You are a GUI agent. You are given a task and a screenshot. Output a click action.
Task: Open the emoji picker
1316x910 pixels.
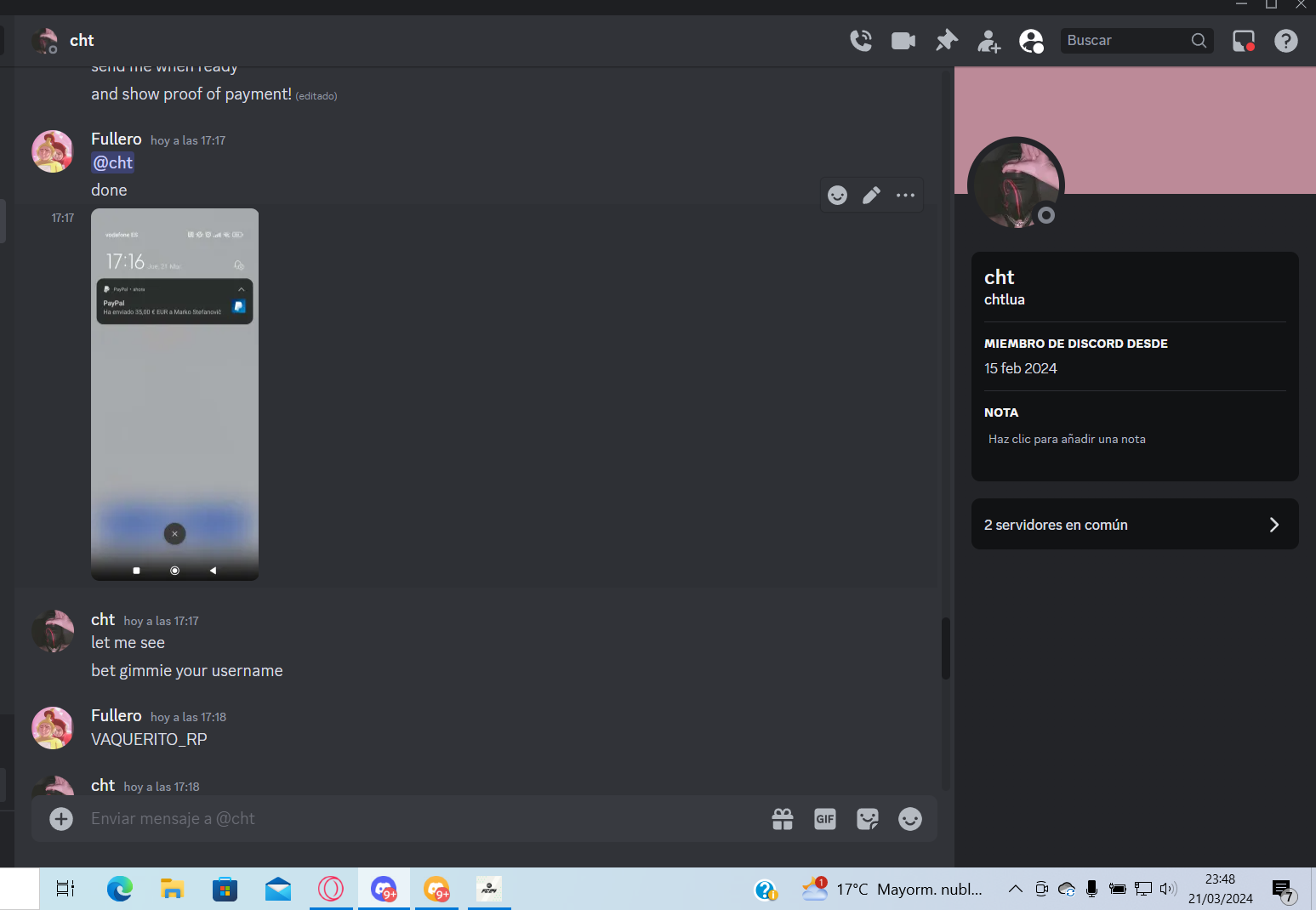[910, 818]
